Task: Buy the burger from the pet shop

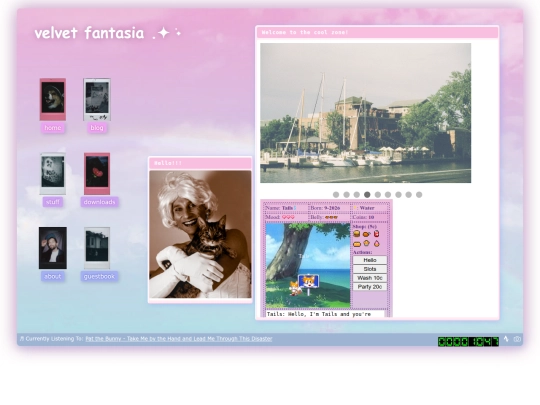Action: click(357, 234)
